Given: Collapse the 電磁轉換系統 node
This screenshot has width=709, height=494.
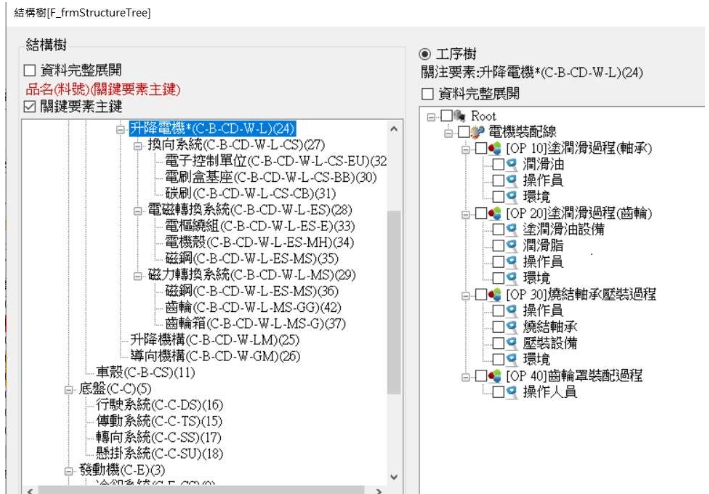Looking at the screenshot, I should (x=137, y=211).
